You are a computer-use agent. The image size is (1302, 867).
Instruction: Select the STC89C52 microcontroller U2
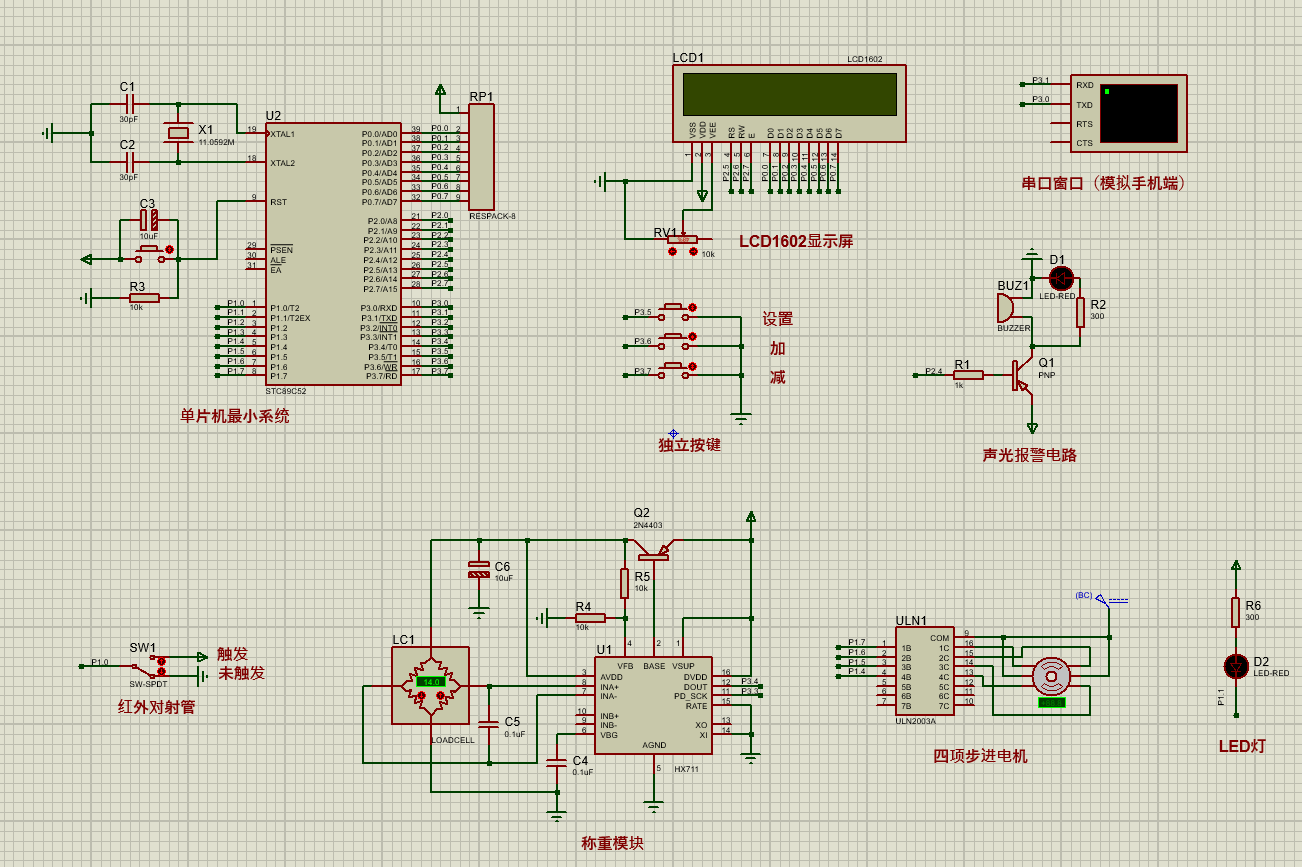click(x=332, y=254)
